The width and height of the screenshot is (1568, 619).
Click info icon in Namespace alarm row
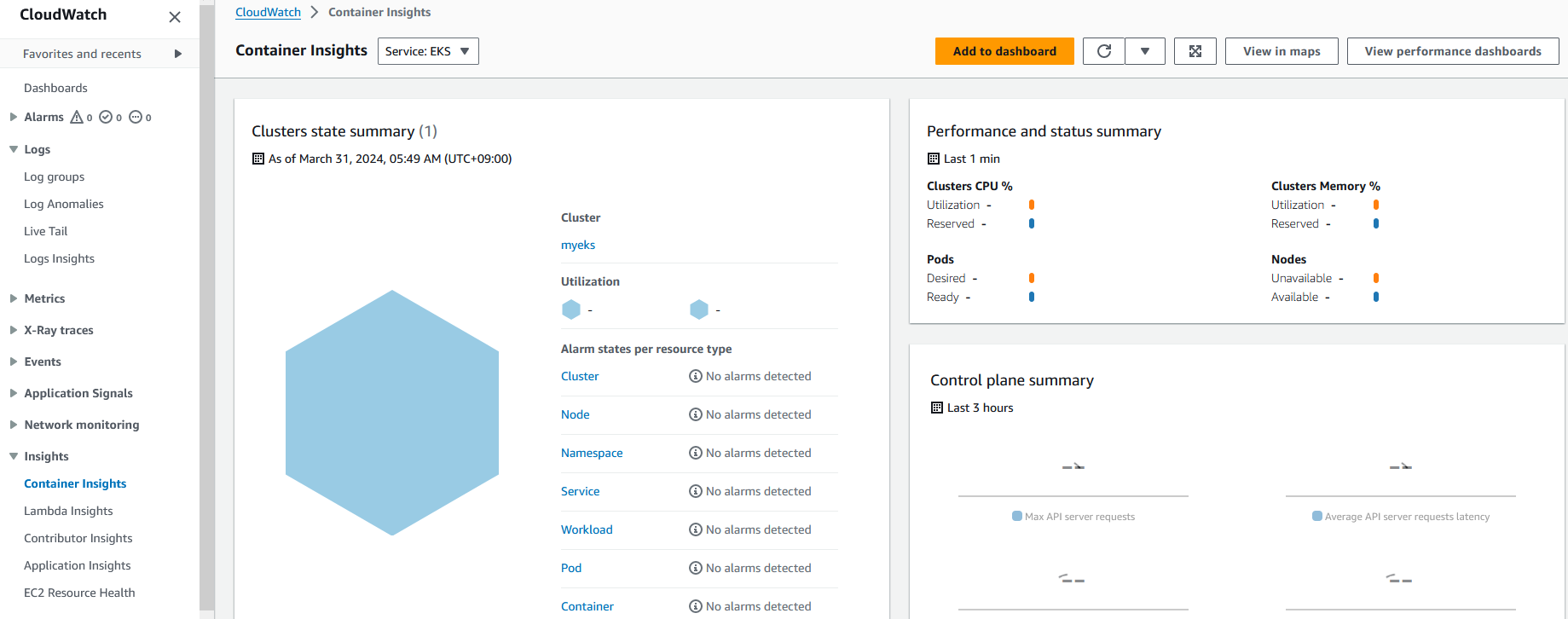(696, 453)
